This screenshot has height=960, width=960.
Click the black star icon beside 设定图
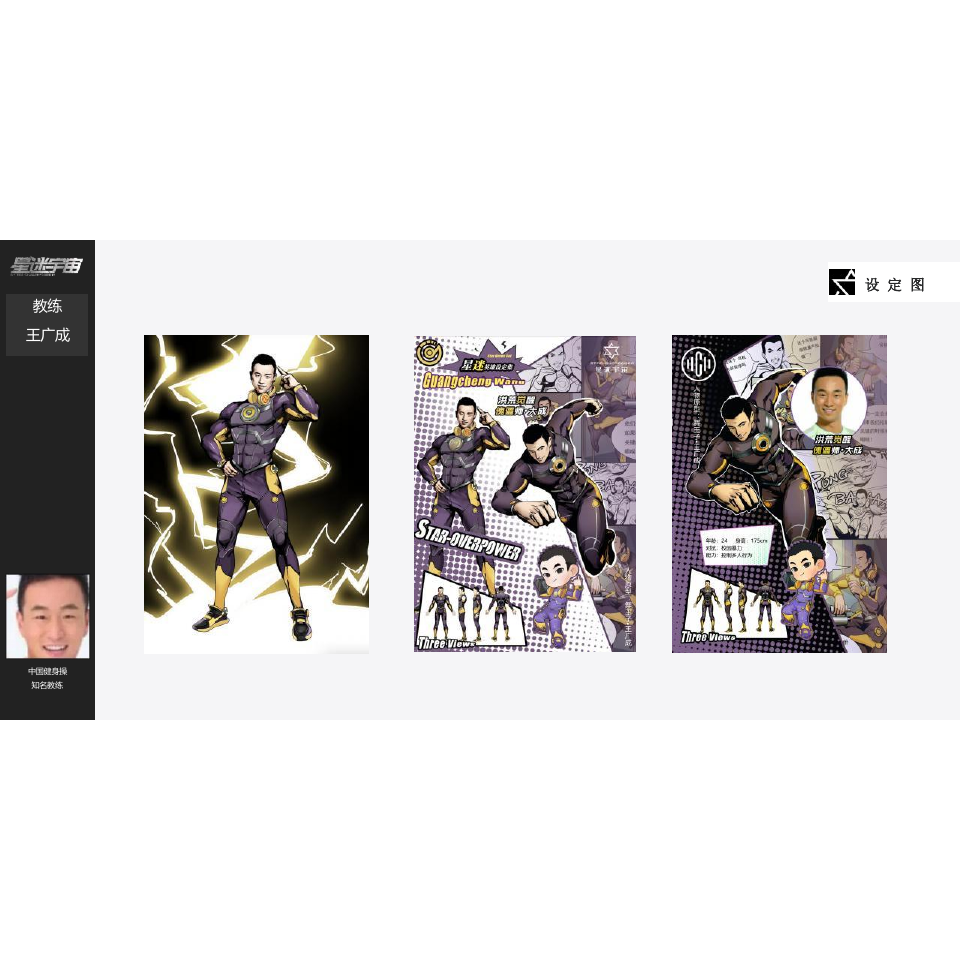842,282
